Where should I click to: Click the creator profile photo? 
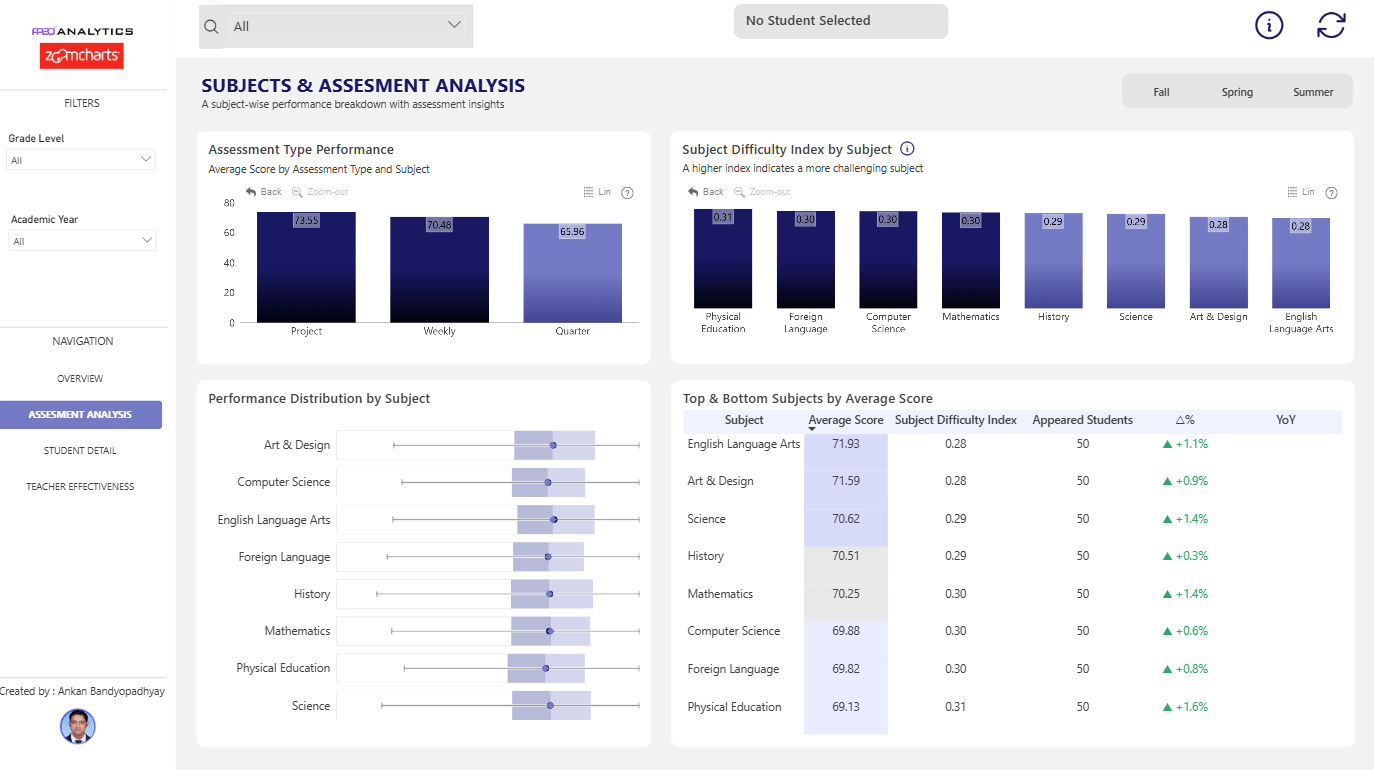(x=78, y=726)
